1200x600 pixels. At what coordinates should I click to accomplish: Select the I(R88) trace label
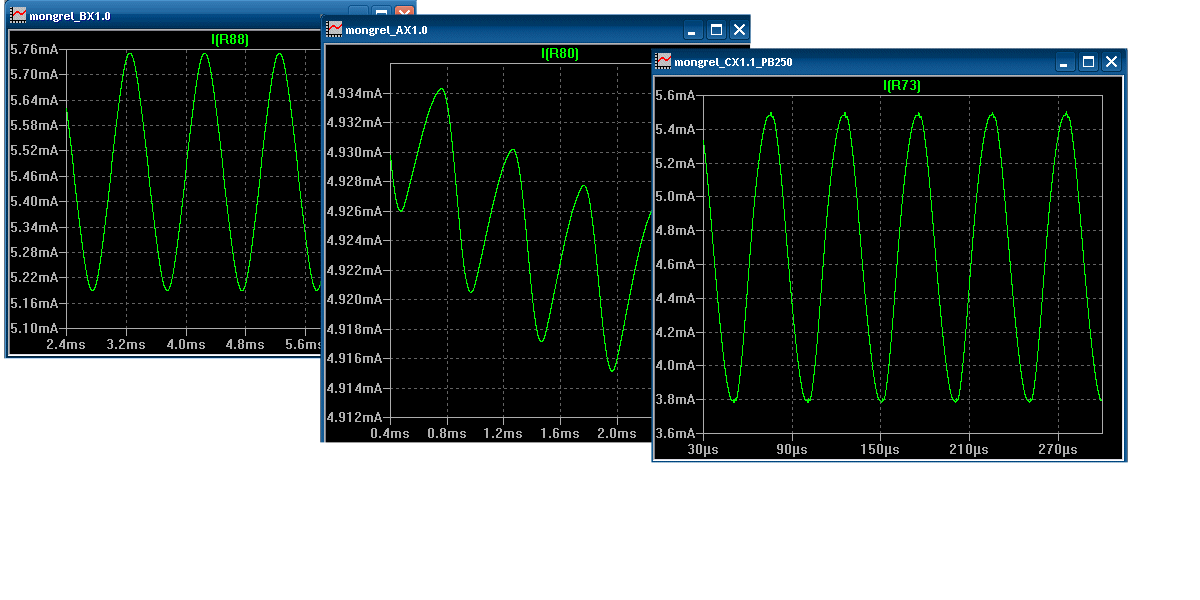click(x=230, y=39)
